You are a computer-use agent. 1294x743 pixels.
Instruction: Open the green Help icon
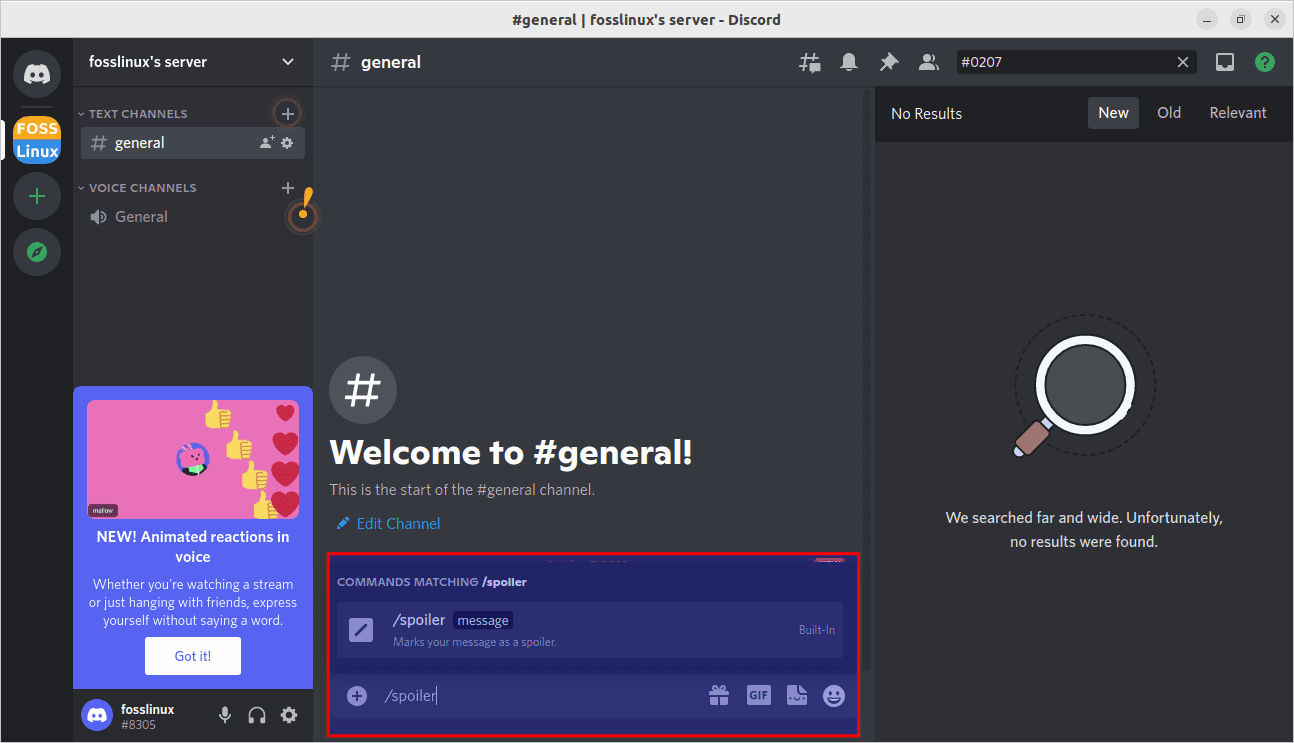[1265, 62]
